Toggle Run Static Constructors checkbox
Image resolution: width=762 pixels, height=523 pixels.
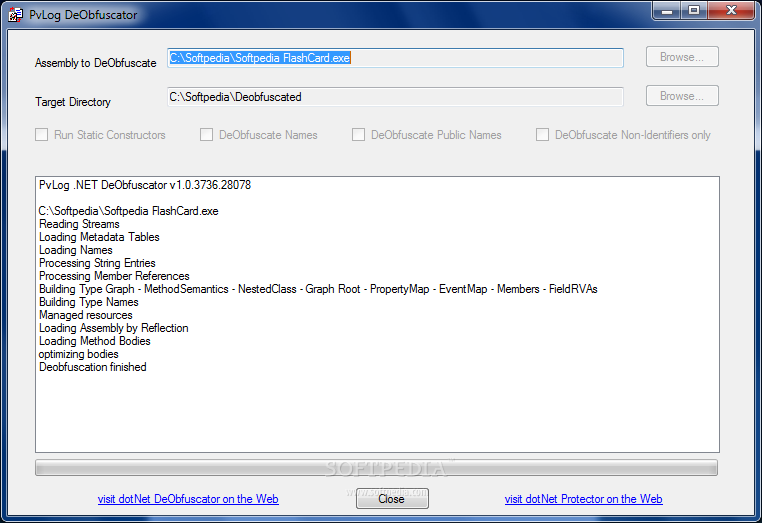[42, 135]
